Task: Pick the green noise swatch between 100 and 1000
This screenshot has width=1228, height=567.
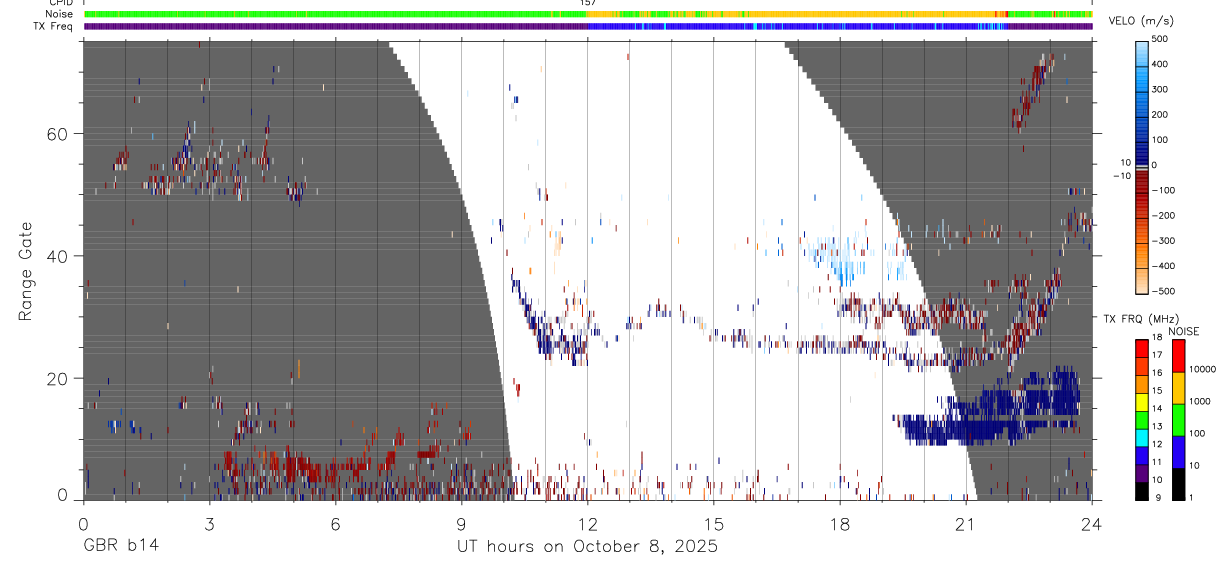Action: click(x=1179, y=419)
